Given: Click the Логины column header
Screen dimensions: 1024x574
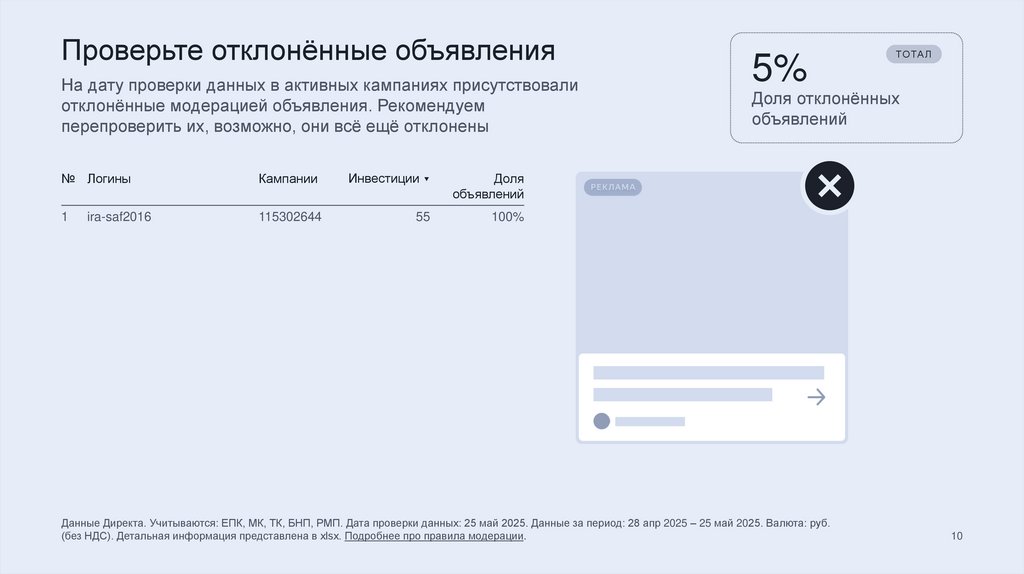Looking at the screenshot, I should tap(109, 179).
